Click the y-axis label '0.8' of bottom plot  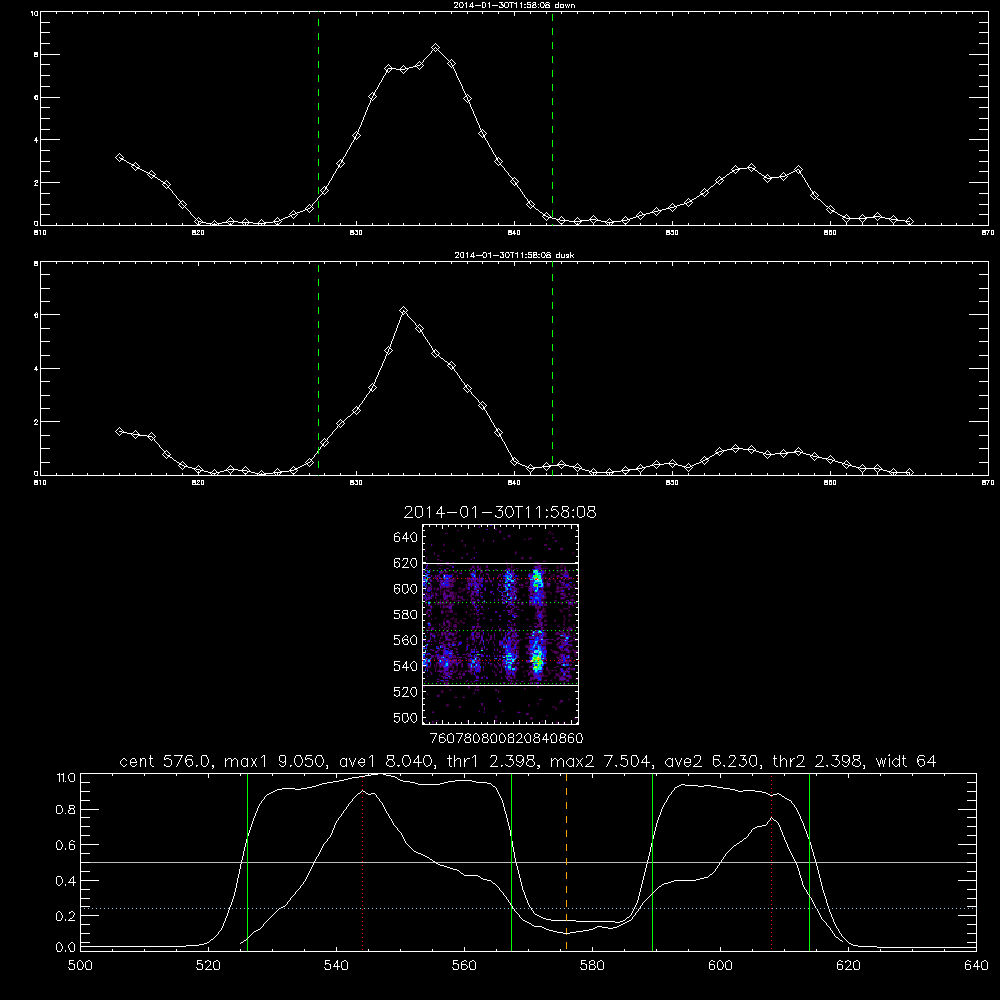point(65,810)
